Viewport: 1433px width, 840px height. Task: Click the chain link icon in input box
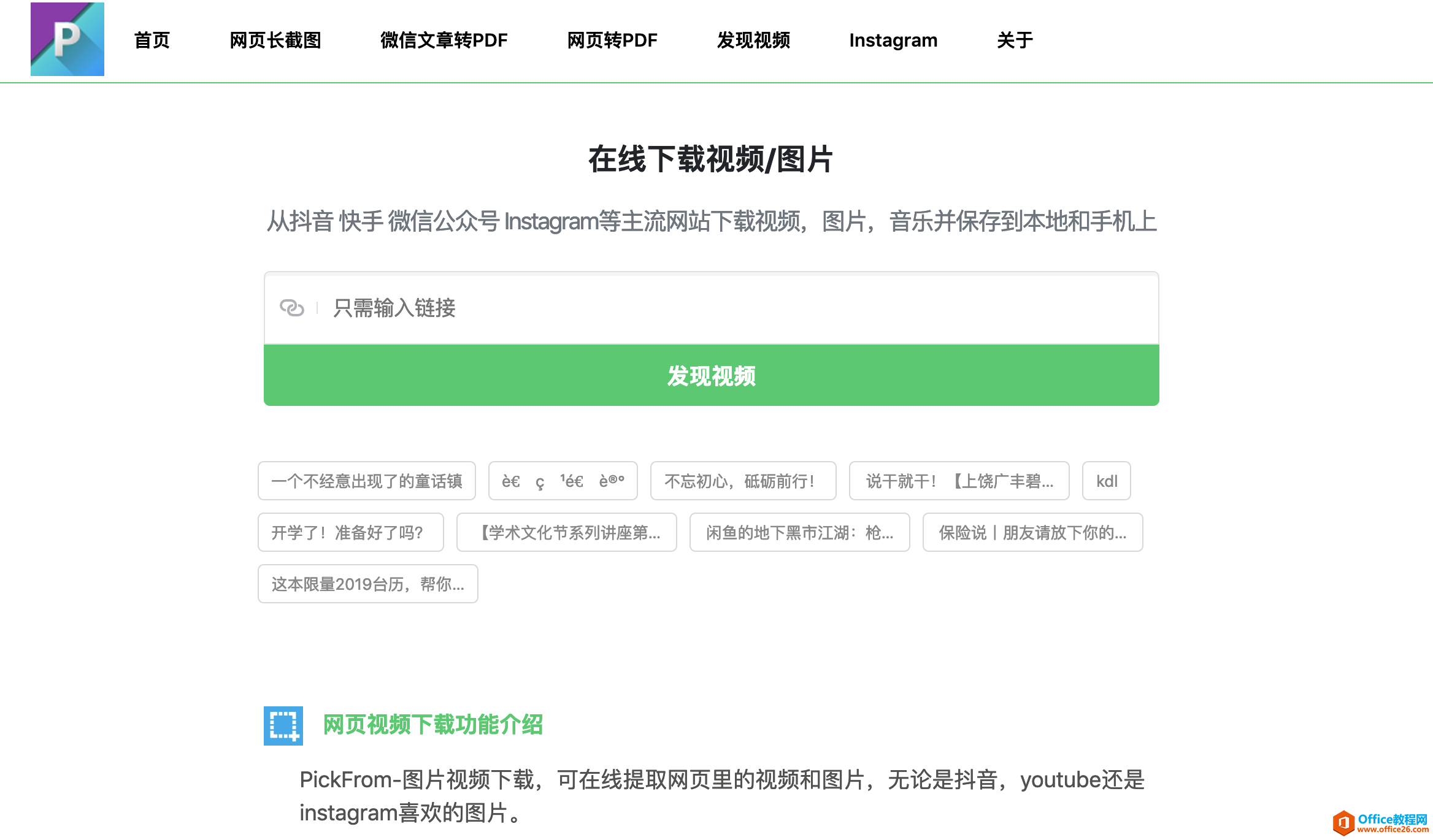291,307
